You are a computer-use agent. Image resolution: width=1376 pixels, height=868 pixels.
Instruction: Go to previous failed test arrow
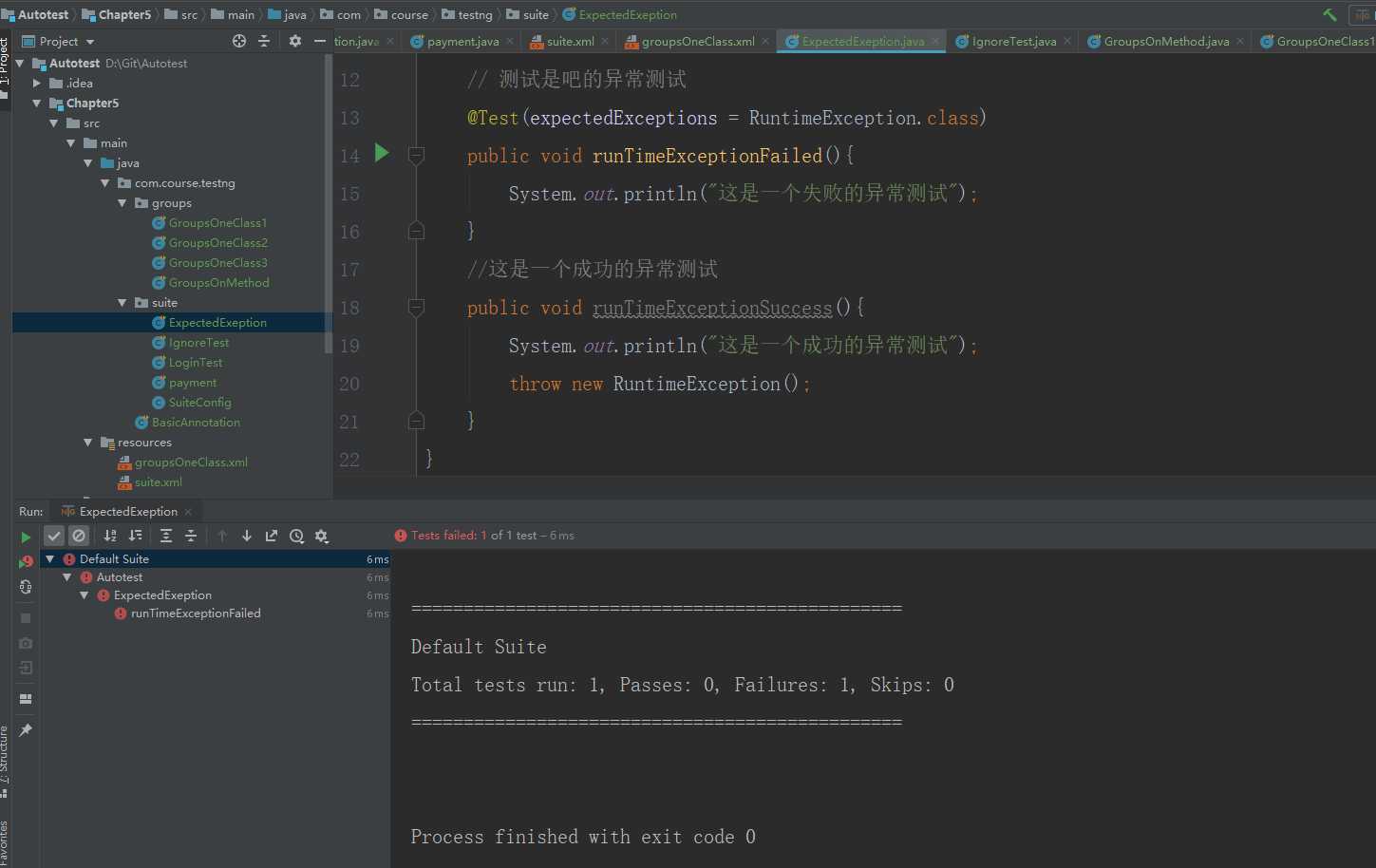[x=222, y=536]
